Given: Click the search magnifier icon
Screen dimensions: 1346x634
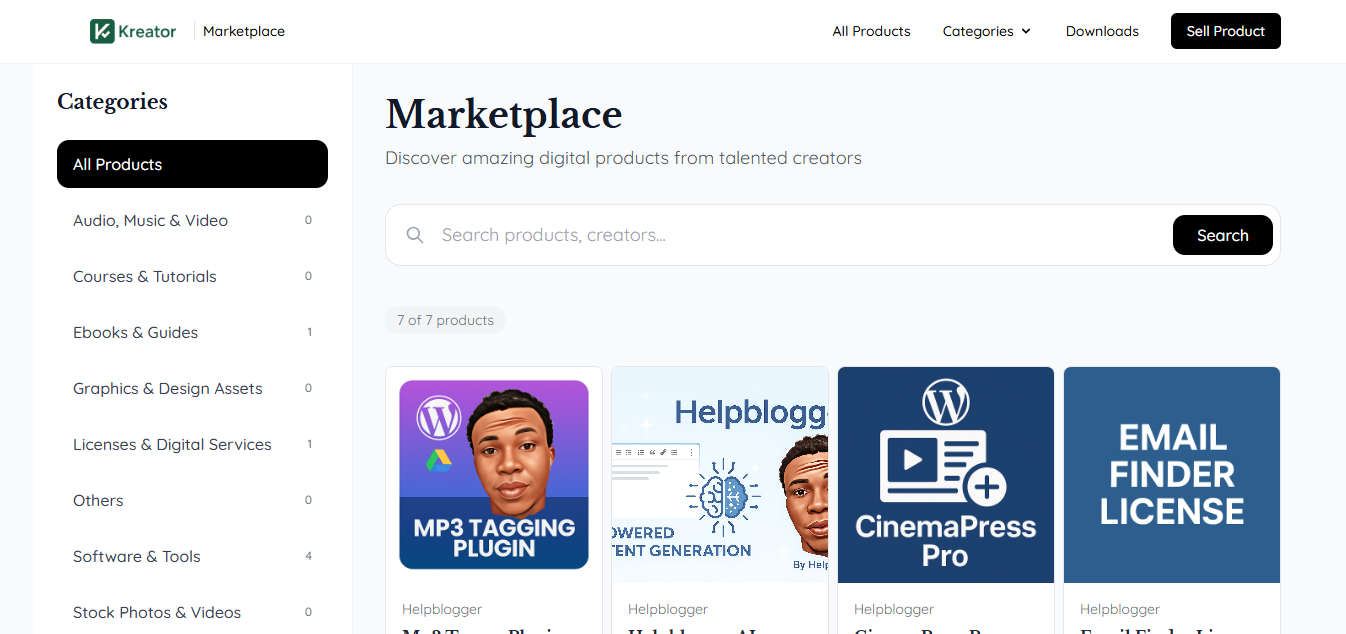Looking at the screenshot, I should (415, 234).
